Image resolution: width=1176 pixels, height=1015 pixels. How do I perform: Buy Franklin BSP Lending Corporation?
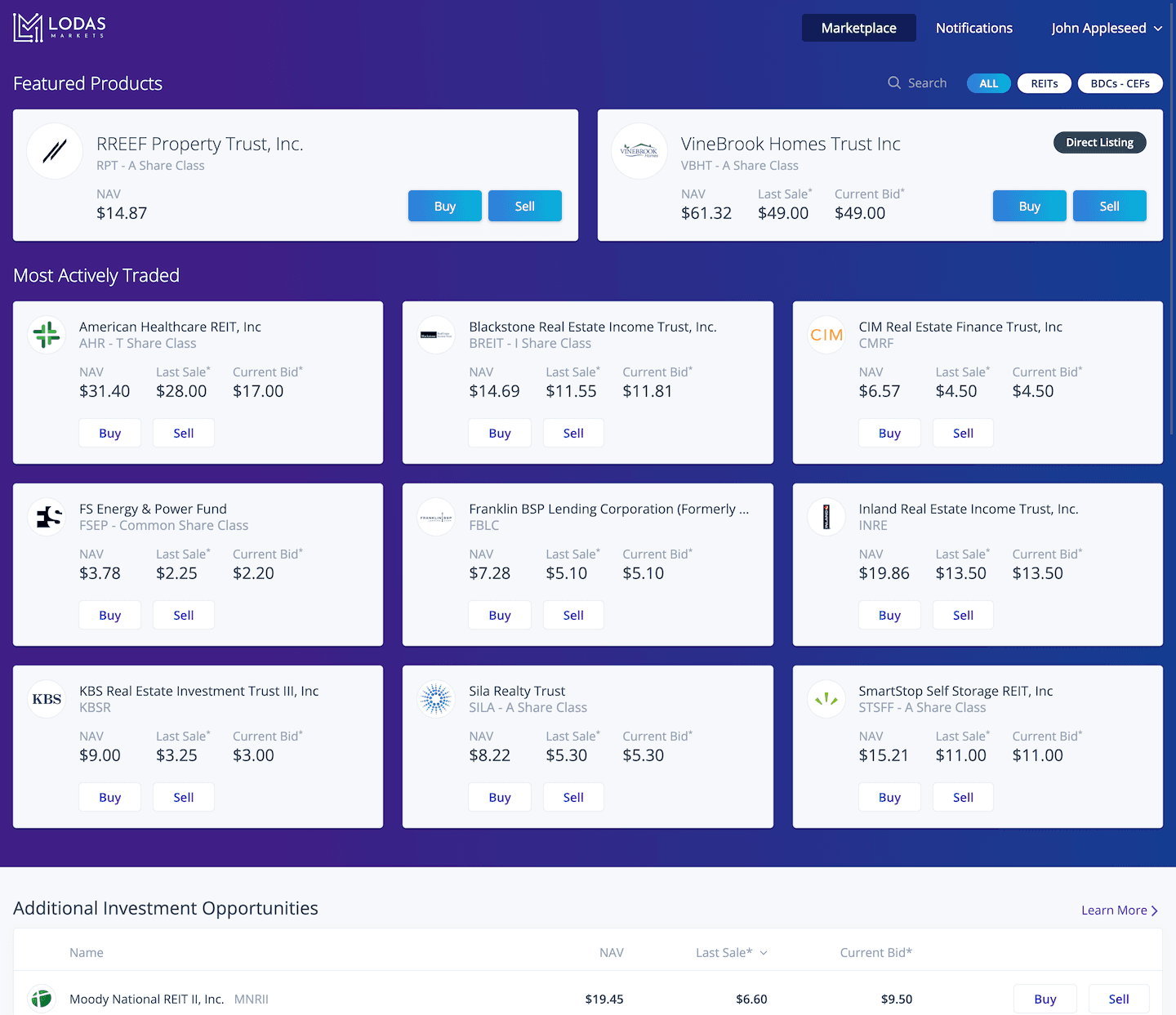[x=500, y=615]
